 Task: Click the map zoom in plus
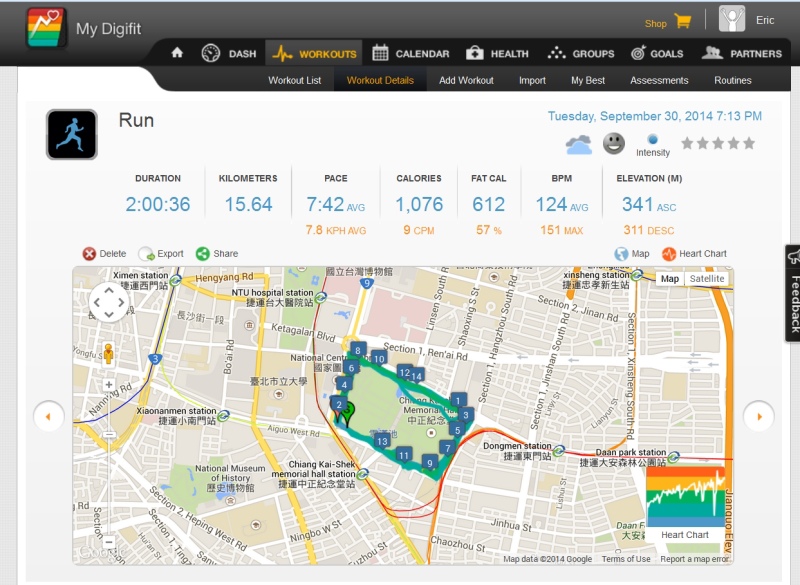pyautogui.click(x=109, y=385)
